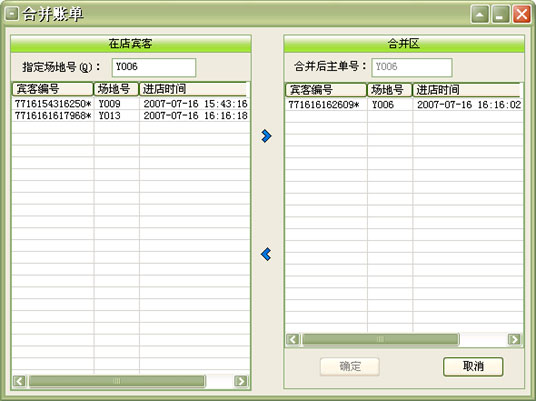Click the 合并后主单号 field

click(x=412, y=67)
